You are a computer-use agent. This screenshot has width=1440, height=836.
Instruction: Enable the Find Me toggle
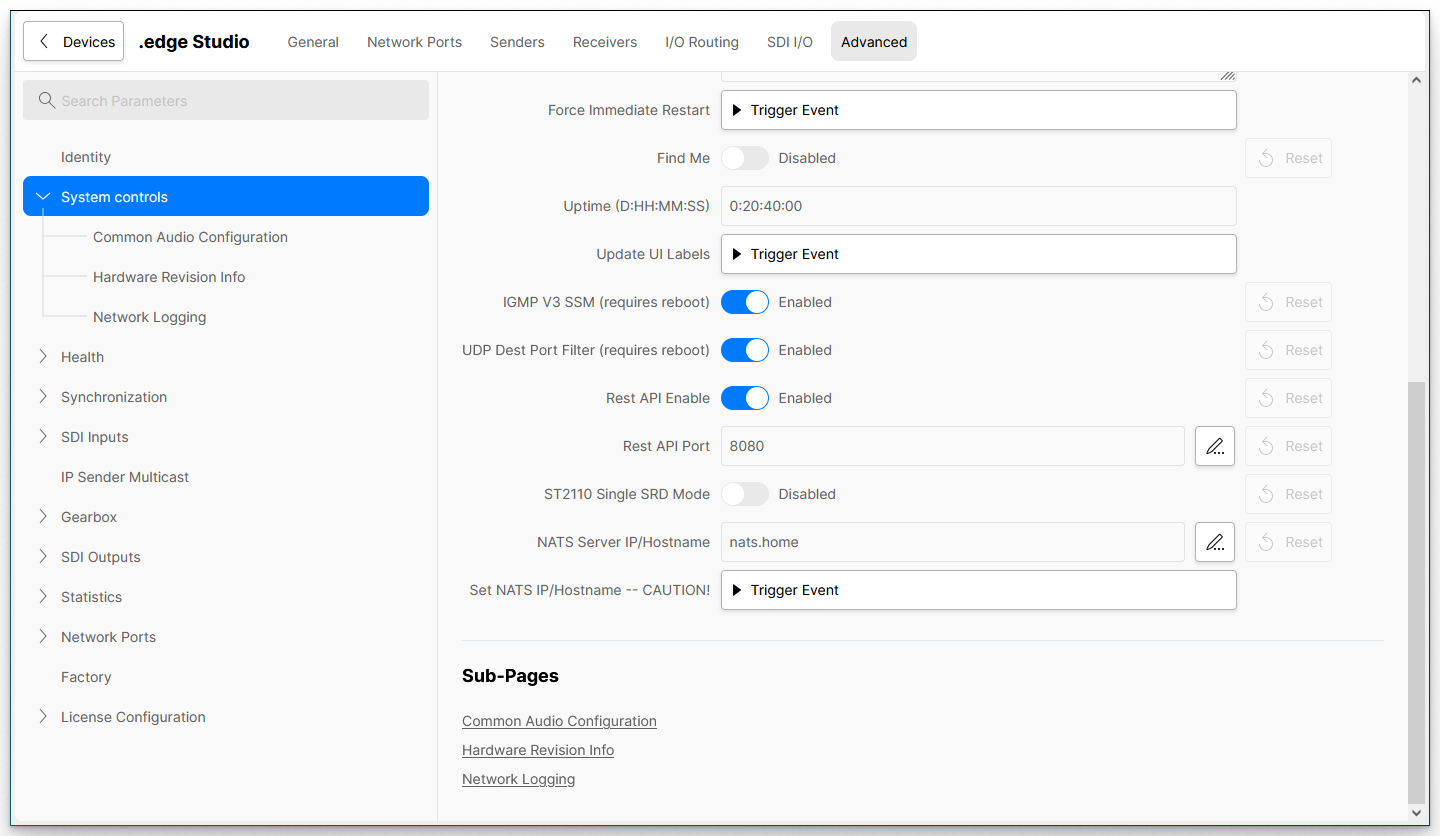744,158
